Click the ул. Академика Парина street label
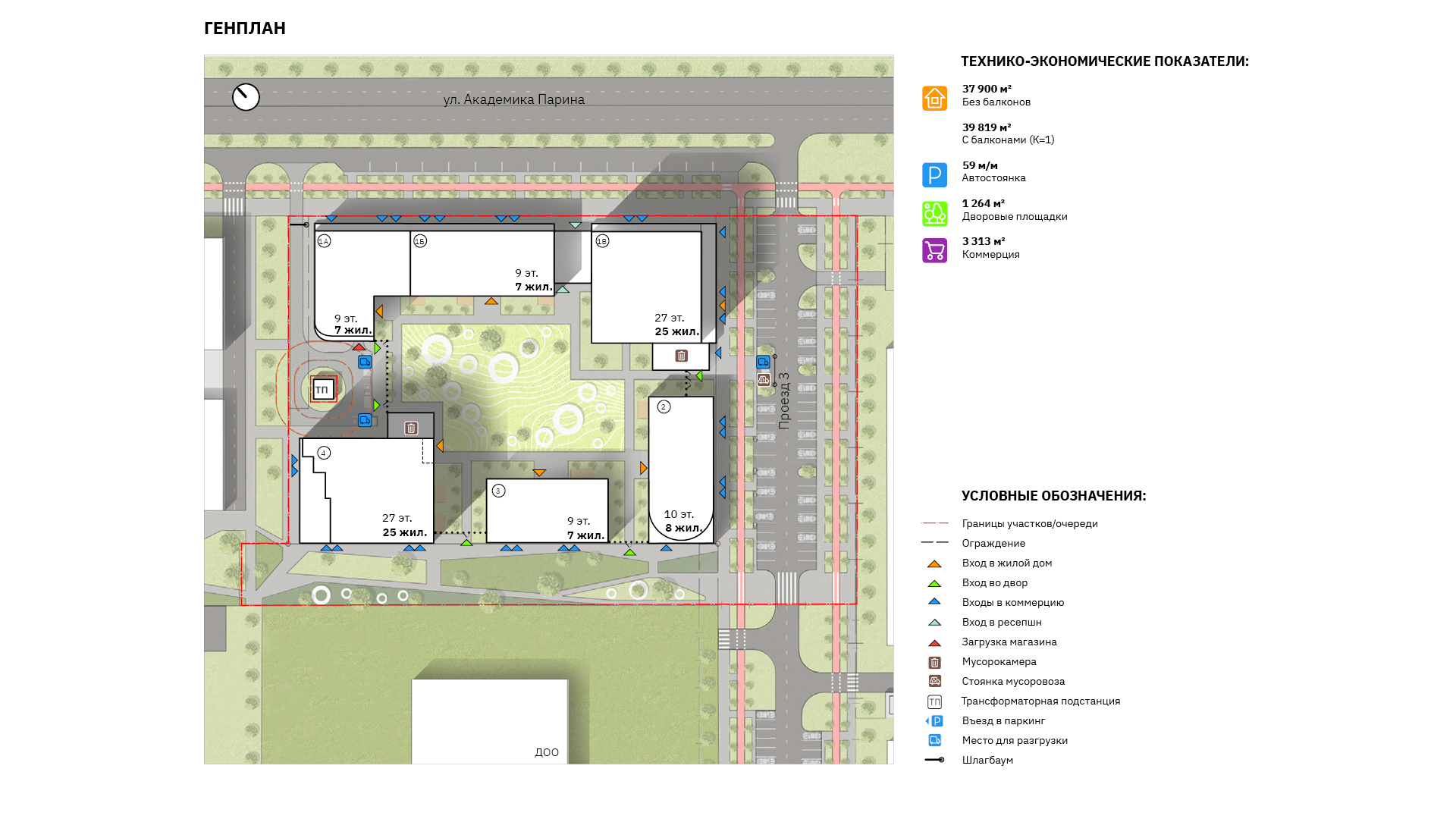 coord(513,99)
